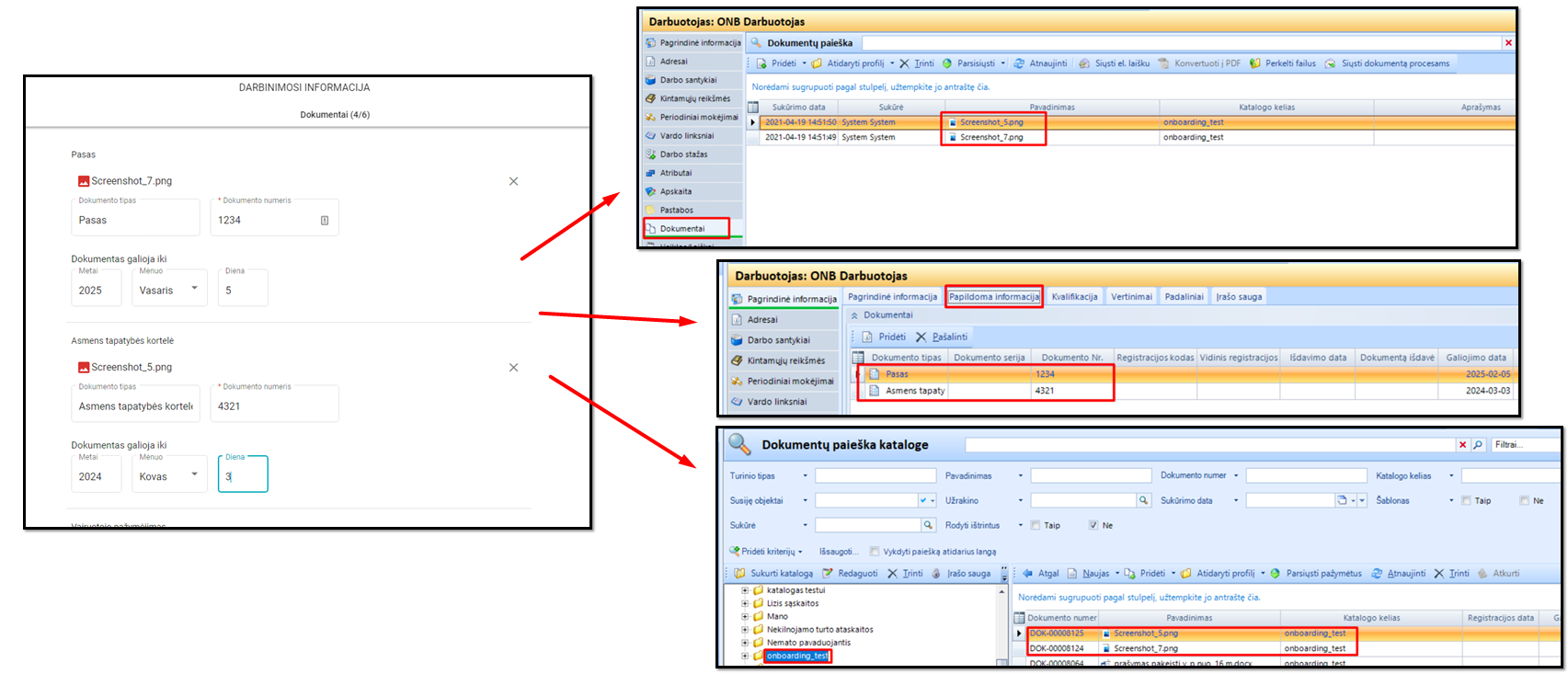Click the Išsaugoti... button
The width and height of the screenshot is (1568, 674).
[838, 552]
